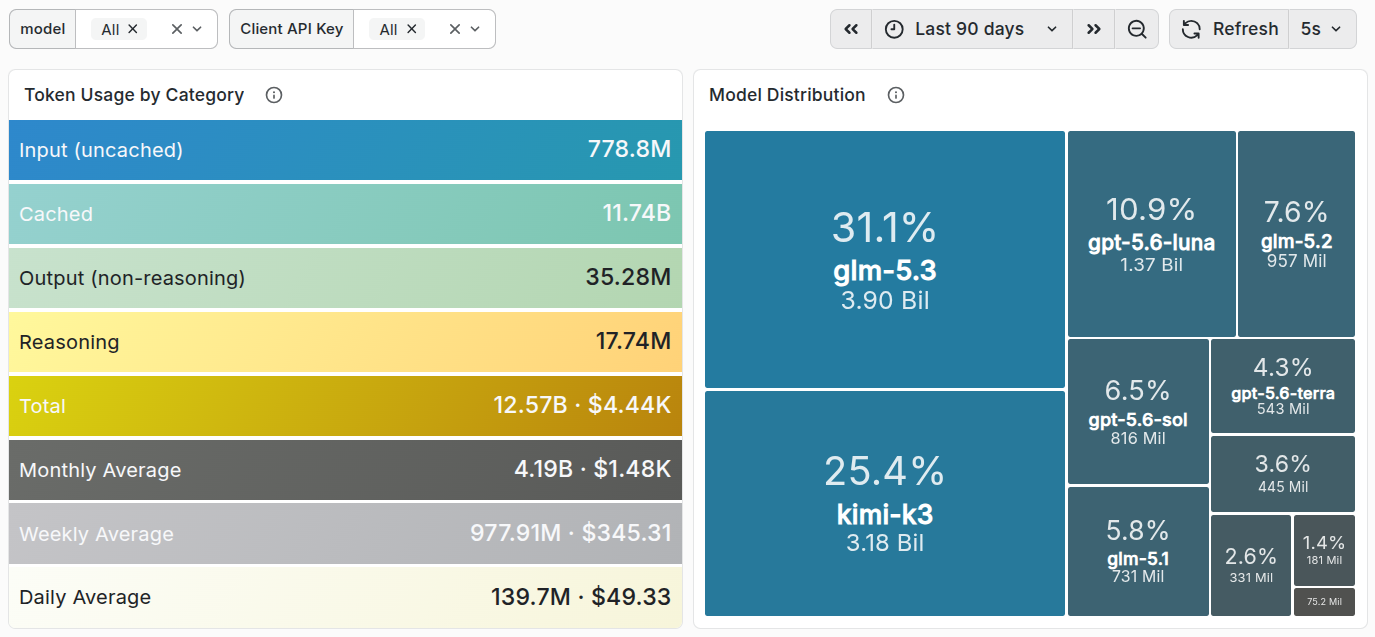Click the glm-5.2 treemap tile
The width and height of the screenshot is (1375, 637).
1296,234
